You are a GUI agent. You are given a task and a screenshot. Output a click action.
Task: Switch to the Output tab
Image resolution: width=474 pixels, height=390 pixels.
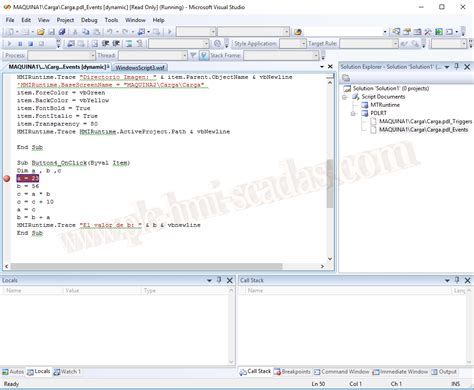444,371
